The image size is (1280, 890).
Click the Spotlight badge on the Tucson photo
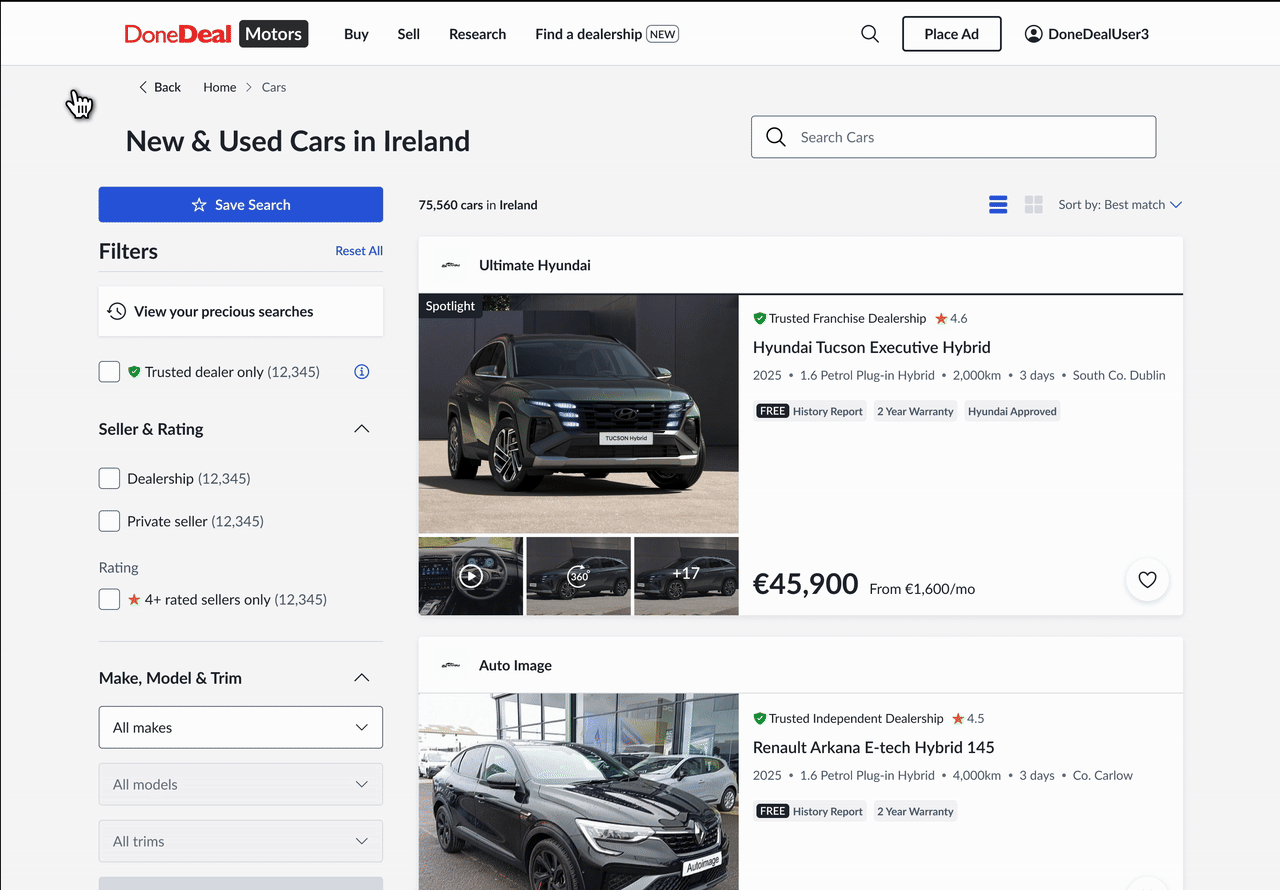(x=450, y=306)
